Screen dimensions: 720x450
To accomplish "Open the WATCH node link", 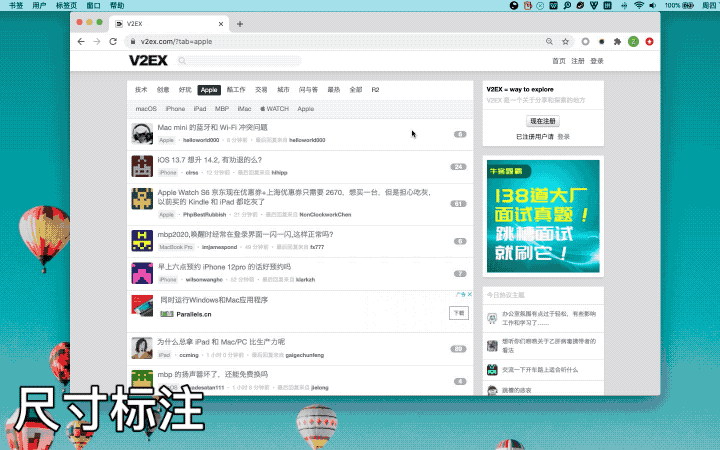I will coord(275,109).
